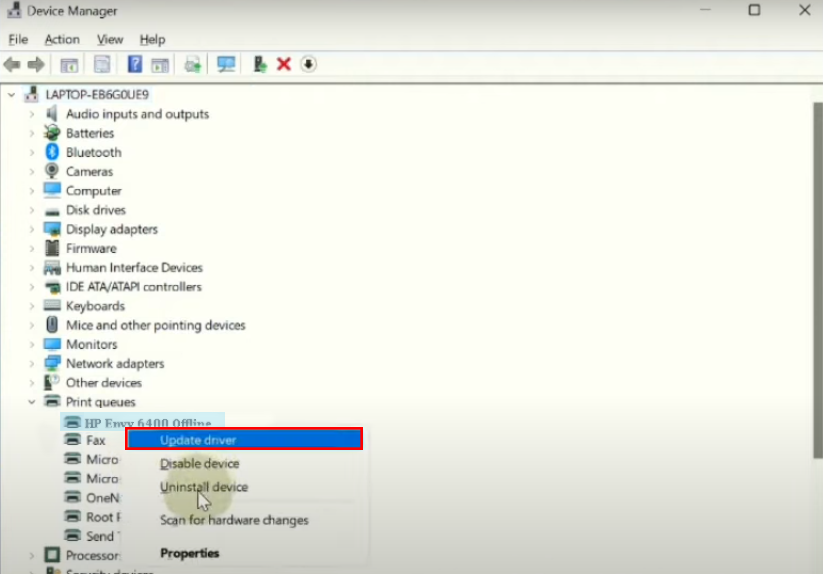Click the Processors chip icon
This screenshot has height=574, width=823.
(52, 555)
